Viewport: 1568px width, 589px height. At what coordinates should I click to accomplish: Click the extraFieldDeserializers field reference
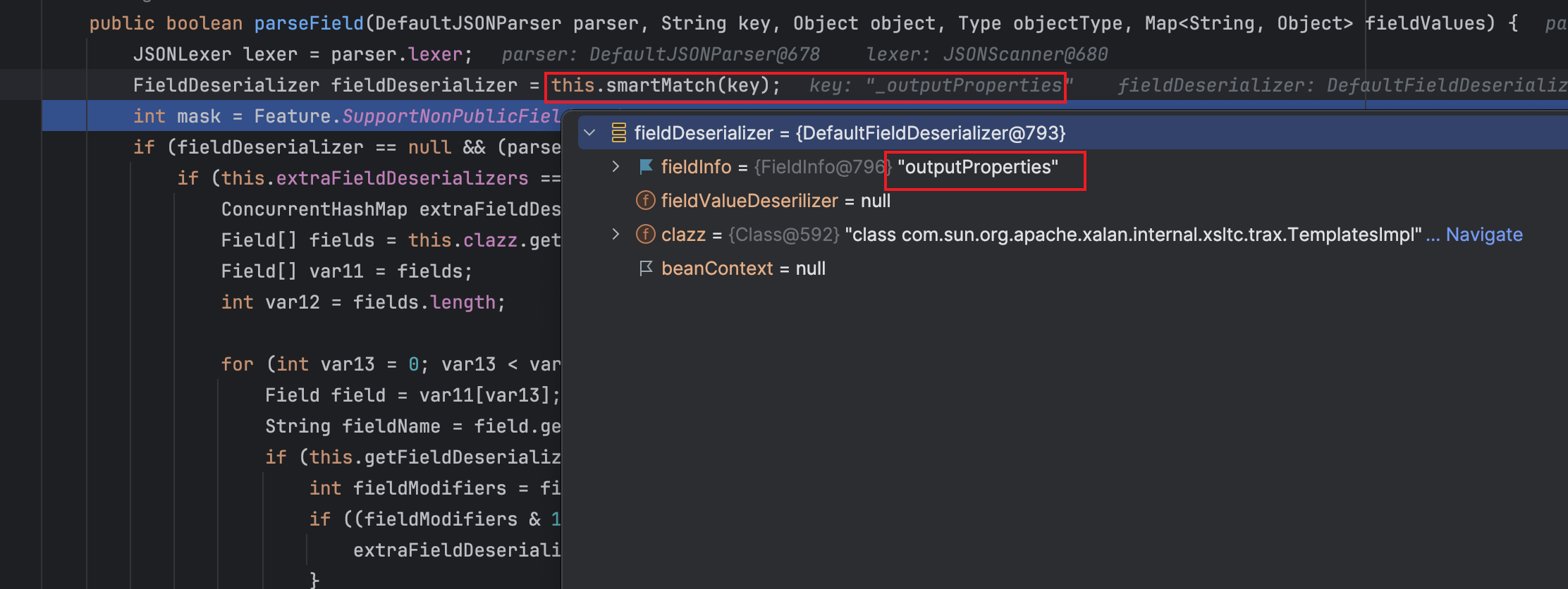[x=402, y=178]
